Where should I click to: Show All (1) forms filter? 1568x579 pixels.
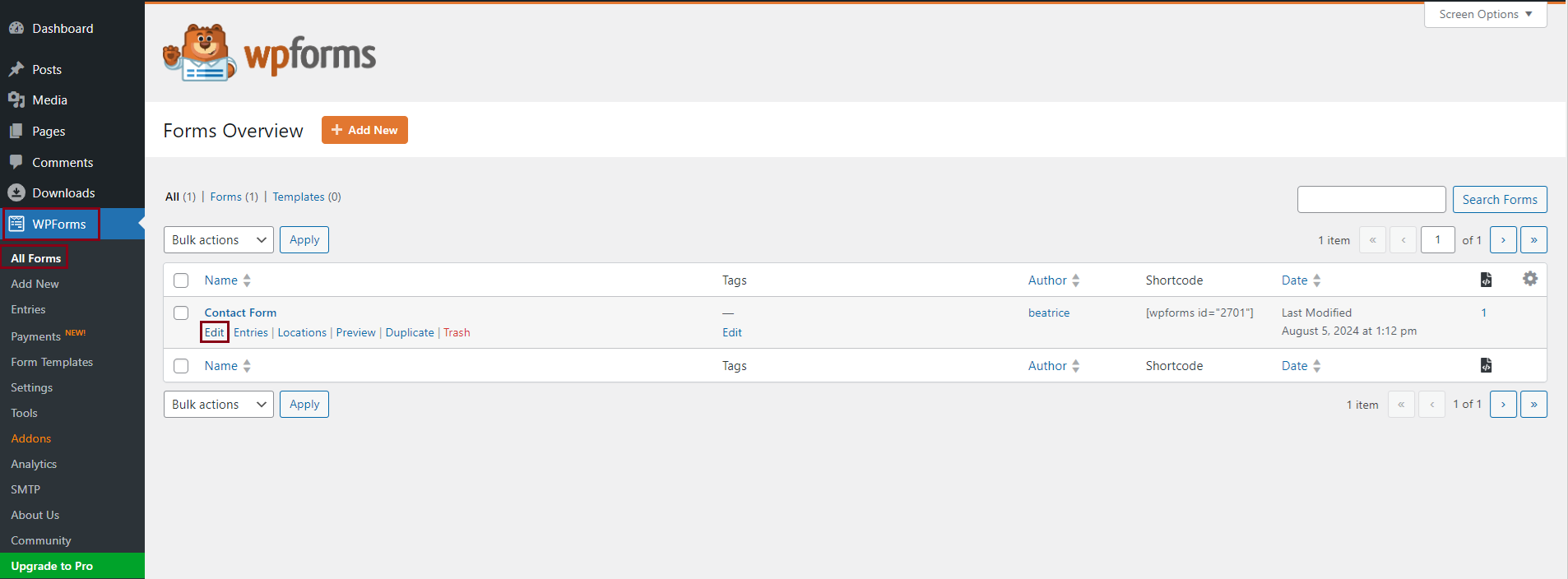tap(180, 197)
